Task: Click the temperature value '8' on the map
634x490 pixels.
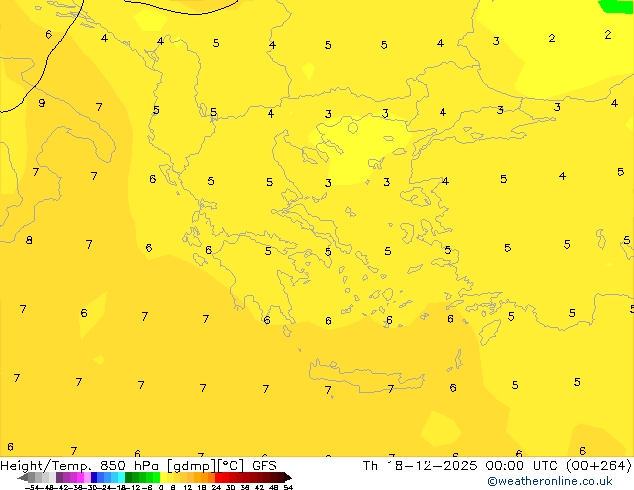Action: (x=29, y=240)
